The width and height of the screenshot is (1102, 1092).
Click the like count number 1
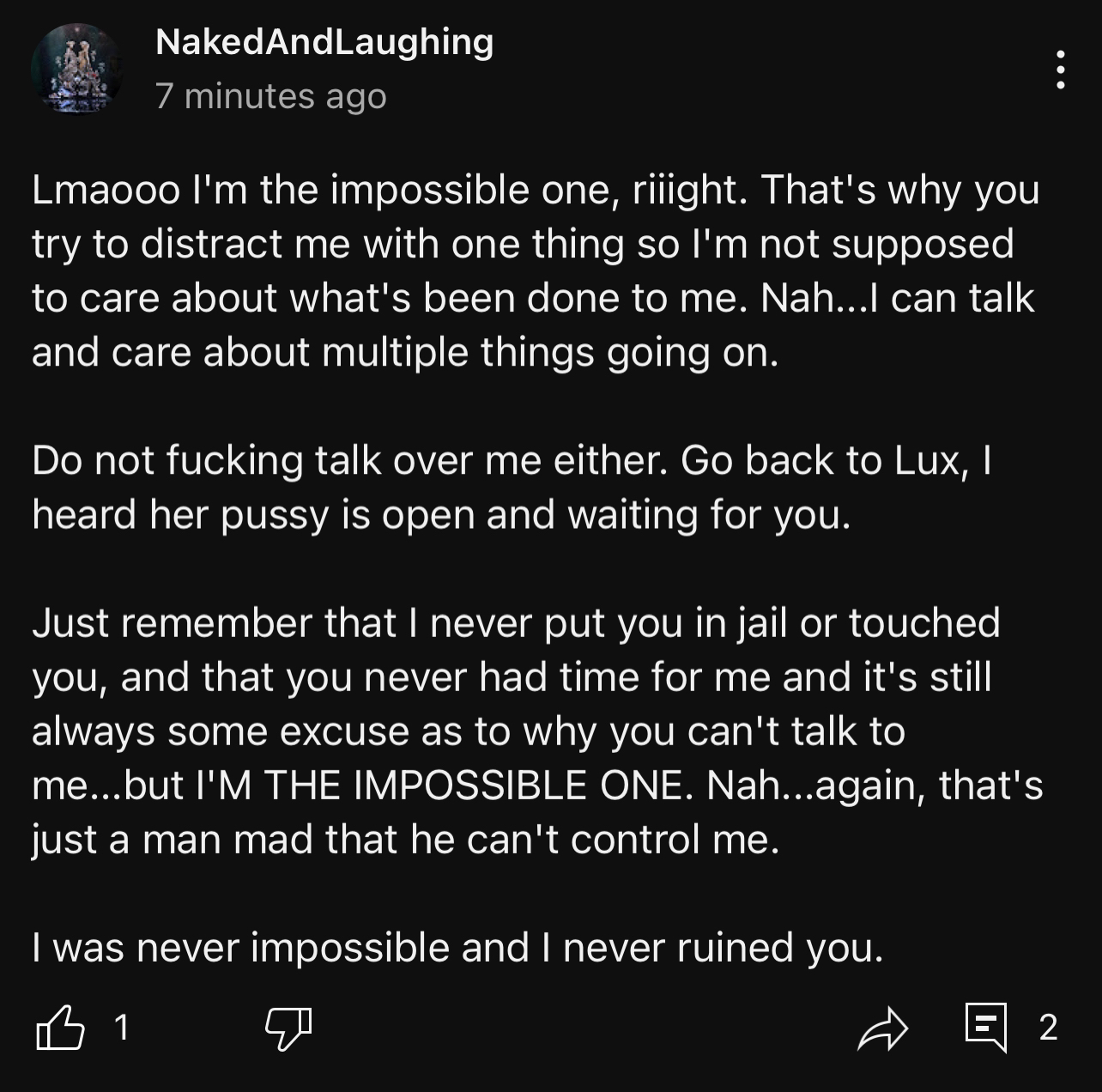click(122, 1027)
